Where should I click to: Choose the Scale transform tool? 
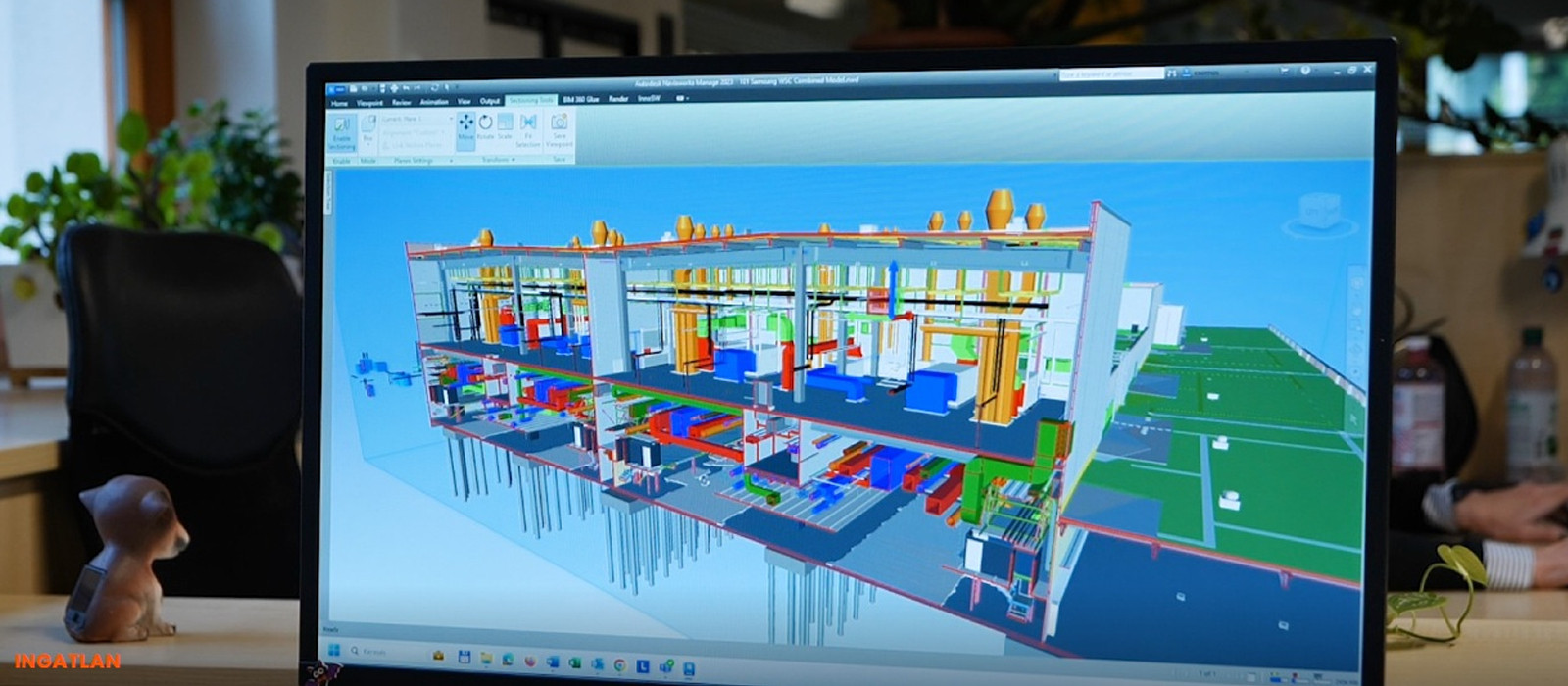click(x=505, y=128)
